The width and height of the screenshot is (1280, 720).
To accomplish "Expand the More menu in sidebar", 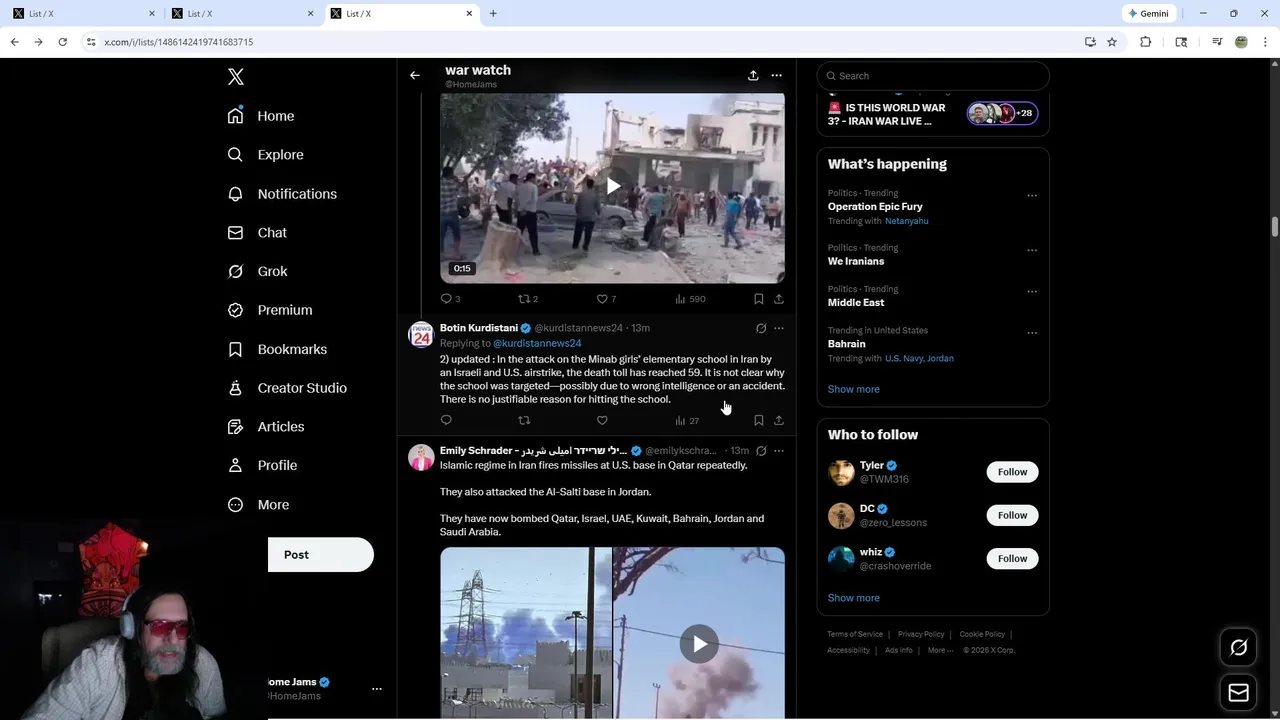I will (258, 505).
